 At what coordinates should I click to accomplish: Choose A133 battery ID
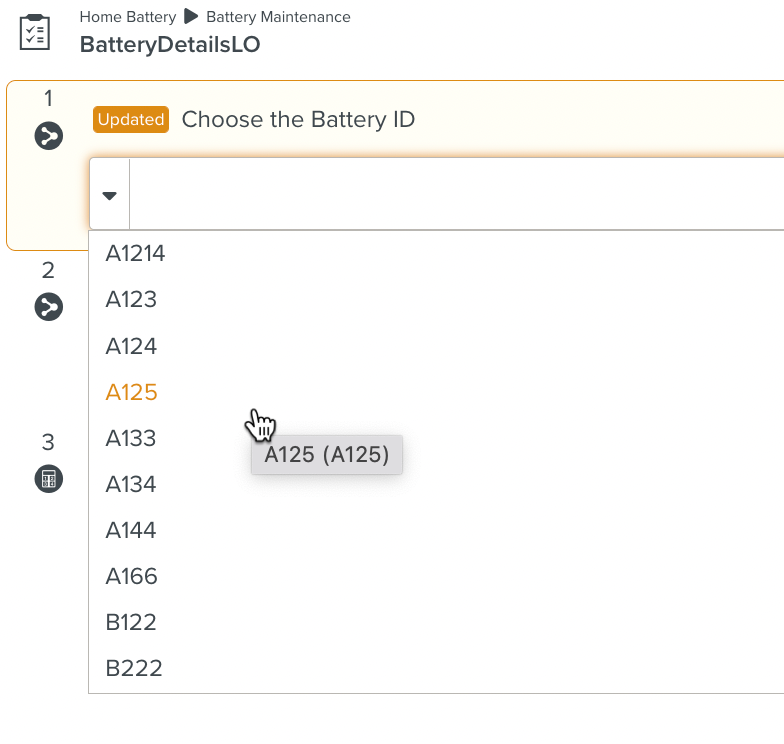[x=131, y=438]
